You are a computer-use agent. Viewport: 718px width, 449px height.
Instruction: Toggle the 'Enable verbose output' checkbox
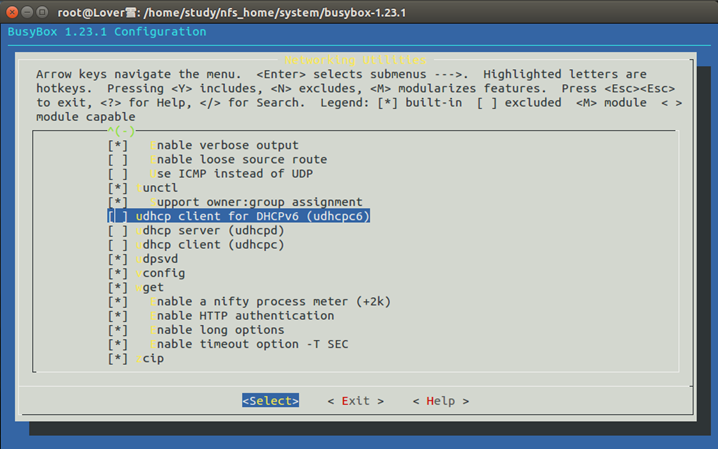click(118, 145)
